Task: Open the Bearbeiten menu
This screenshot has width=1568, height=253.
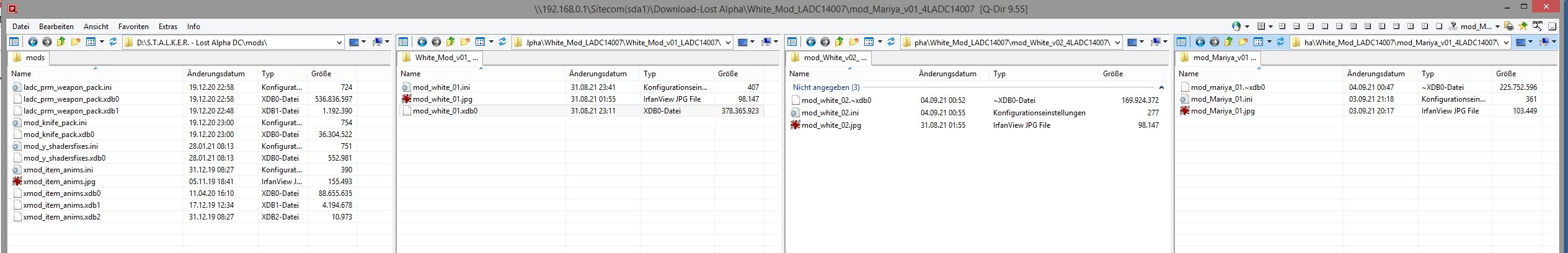Action: 56,27
